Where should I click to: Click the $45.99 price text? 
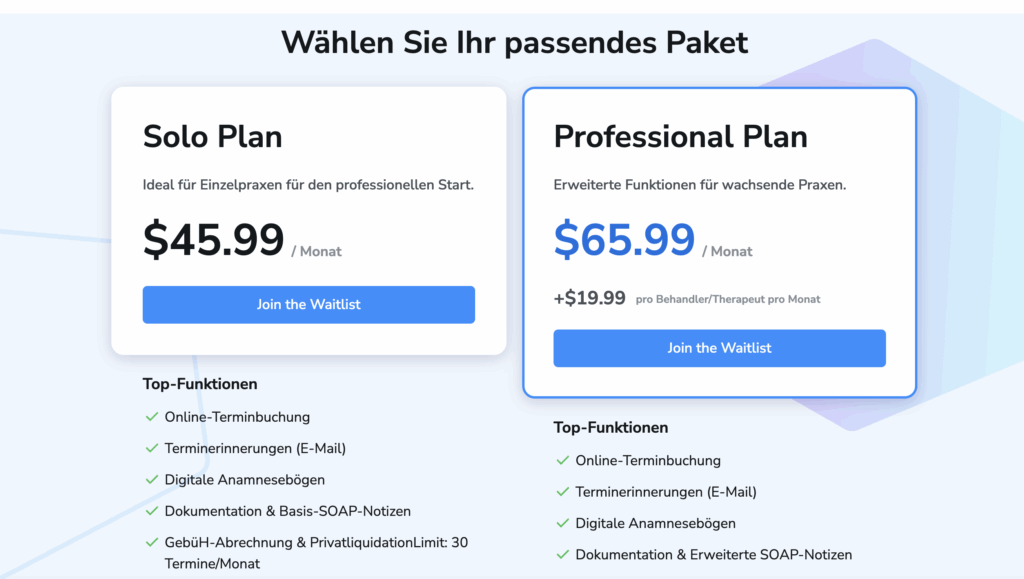pyautogui.click(x=214, y=240)
